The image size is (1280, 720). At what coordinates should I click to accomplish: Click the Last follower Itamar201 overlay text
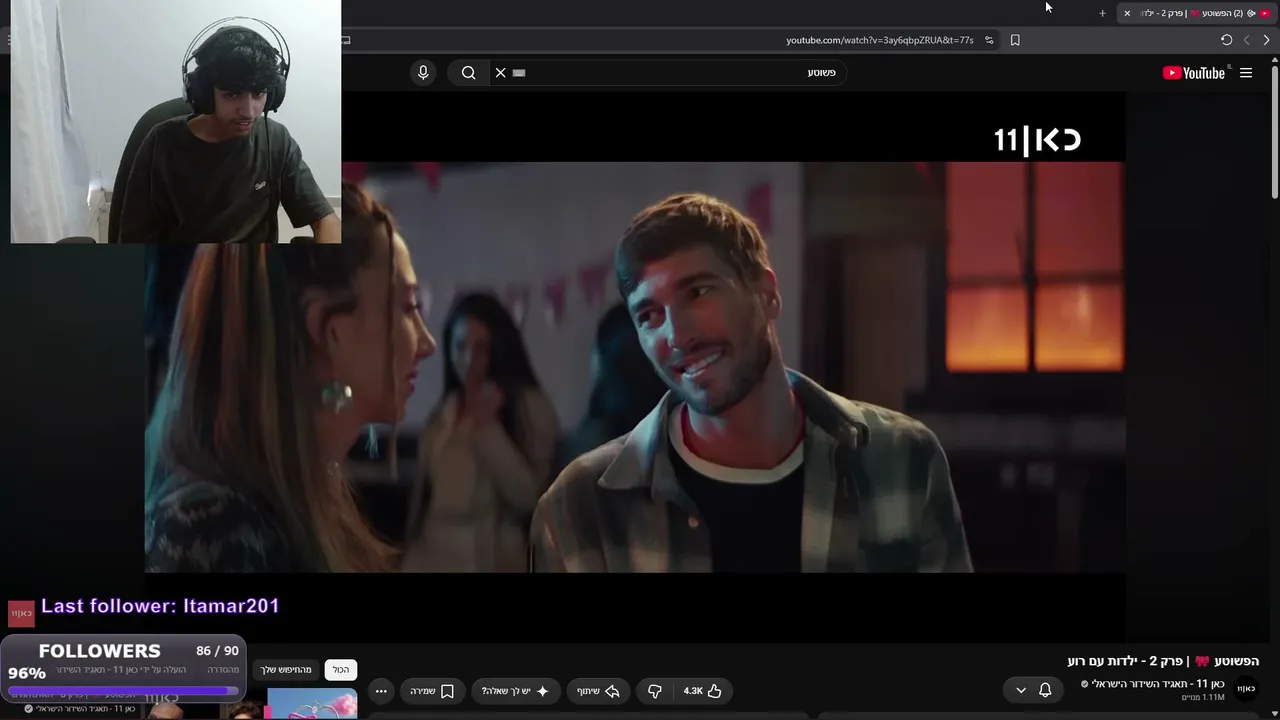tap(160, 606)
